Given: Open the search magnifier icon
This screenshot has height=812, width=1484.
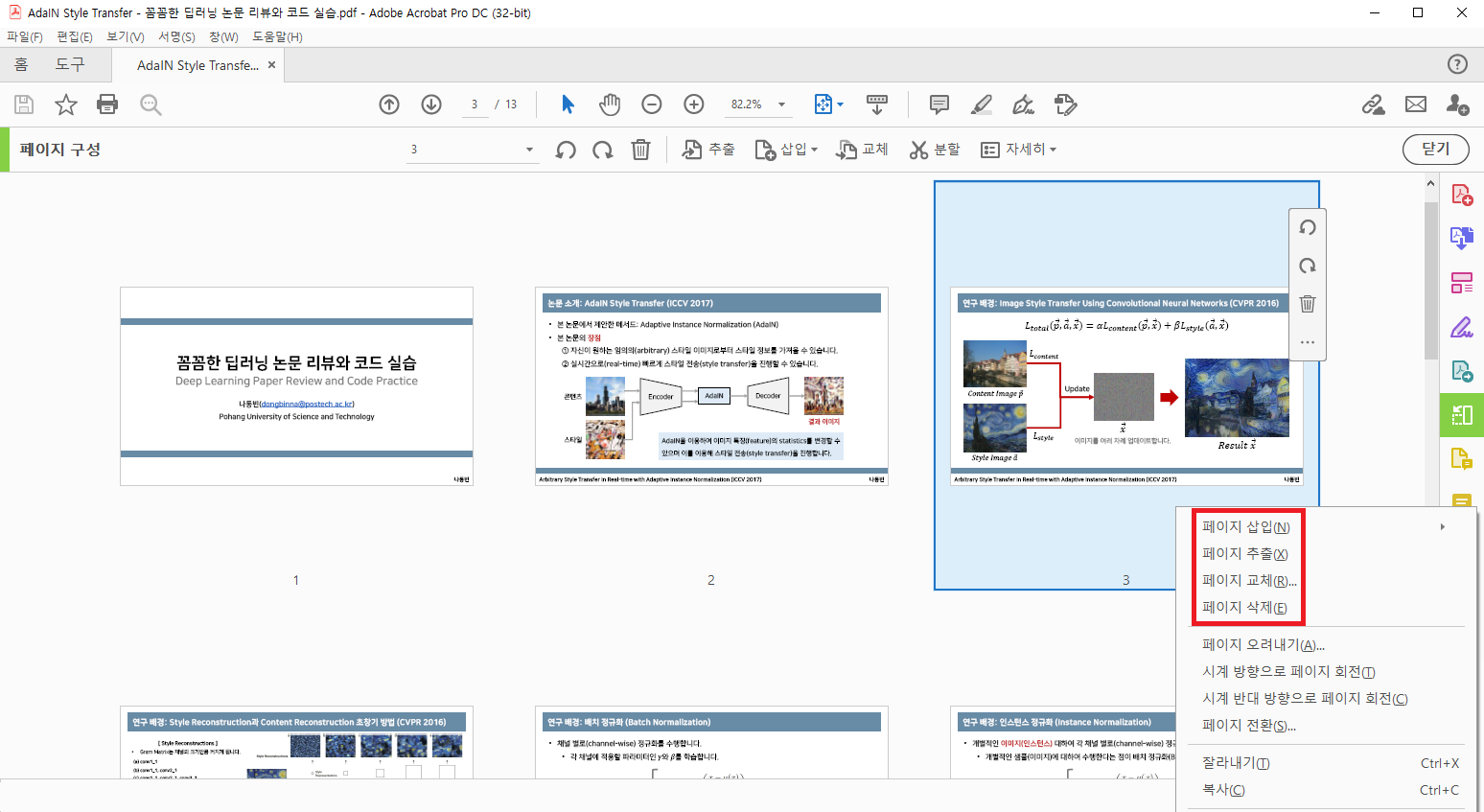Looking at the screenshot, I should 151,104.
